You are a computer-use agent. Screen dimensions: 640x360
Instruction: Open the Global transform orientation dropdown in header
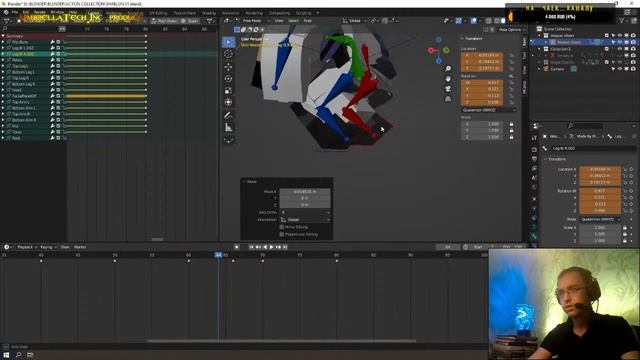354,20
